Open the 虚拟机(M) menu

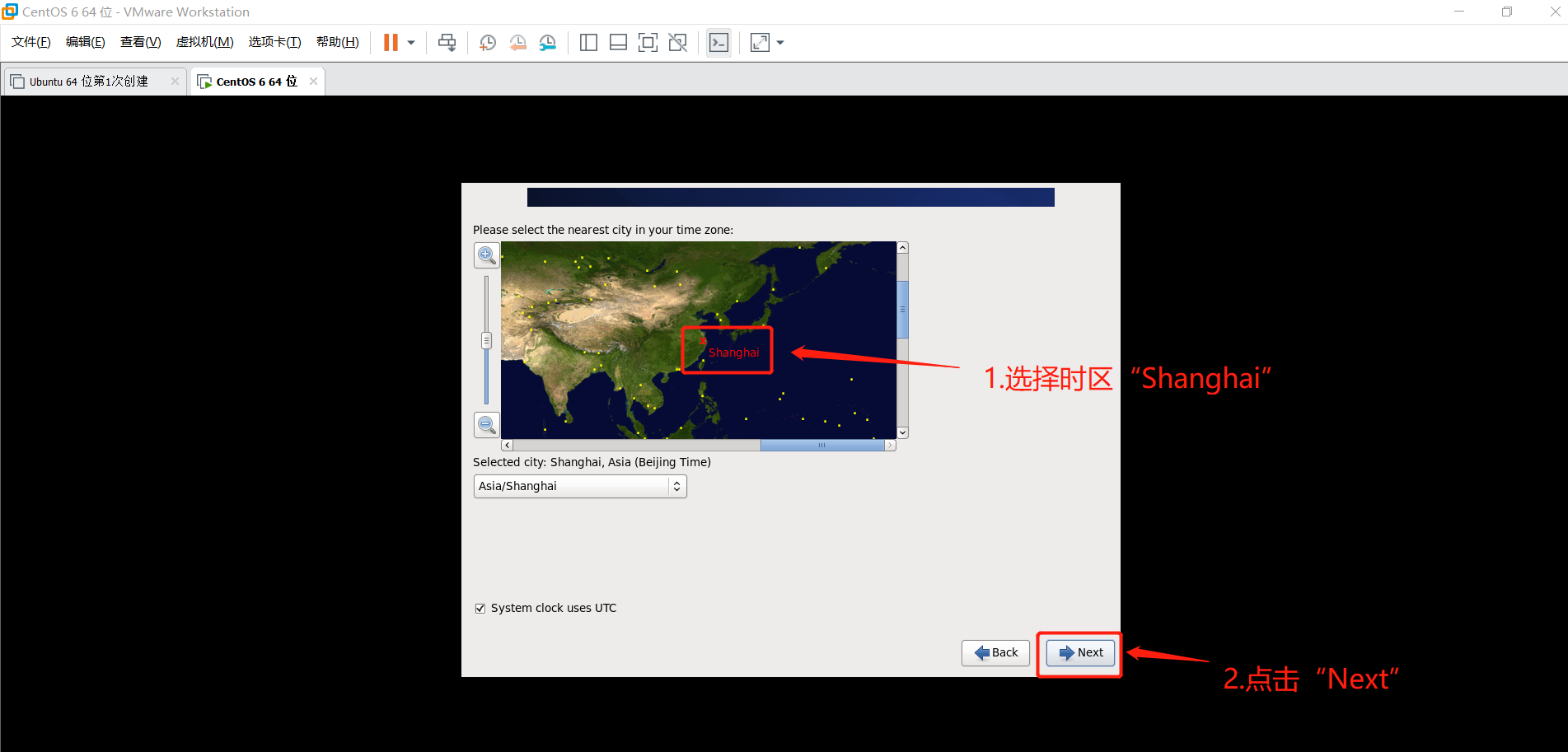pos(205,42)
